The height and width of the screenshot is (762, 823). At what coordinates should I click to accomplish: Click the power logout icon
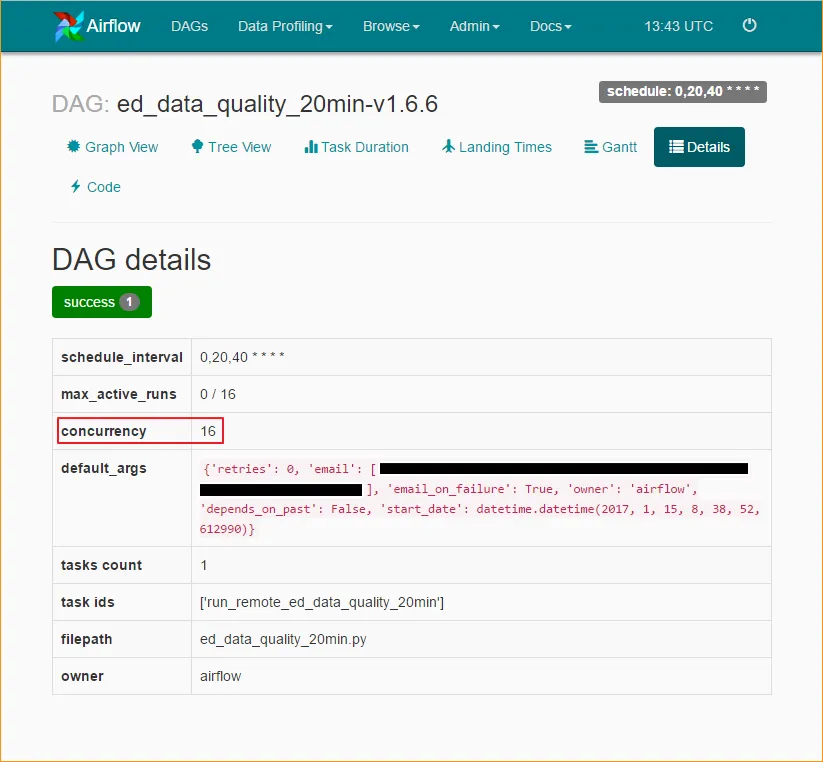click(750, 25)
